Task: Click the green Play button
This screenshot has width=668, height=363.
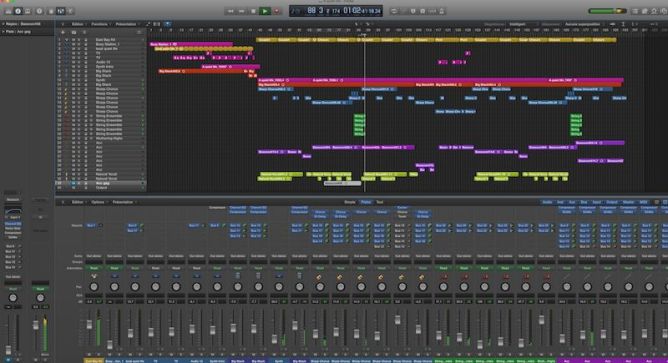Action: pos(265,11)
